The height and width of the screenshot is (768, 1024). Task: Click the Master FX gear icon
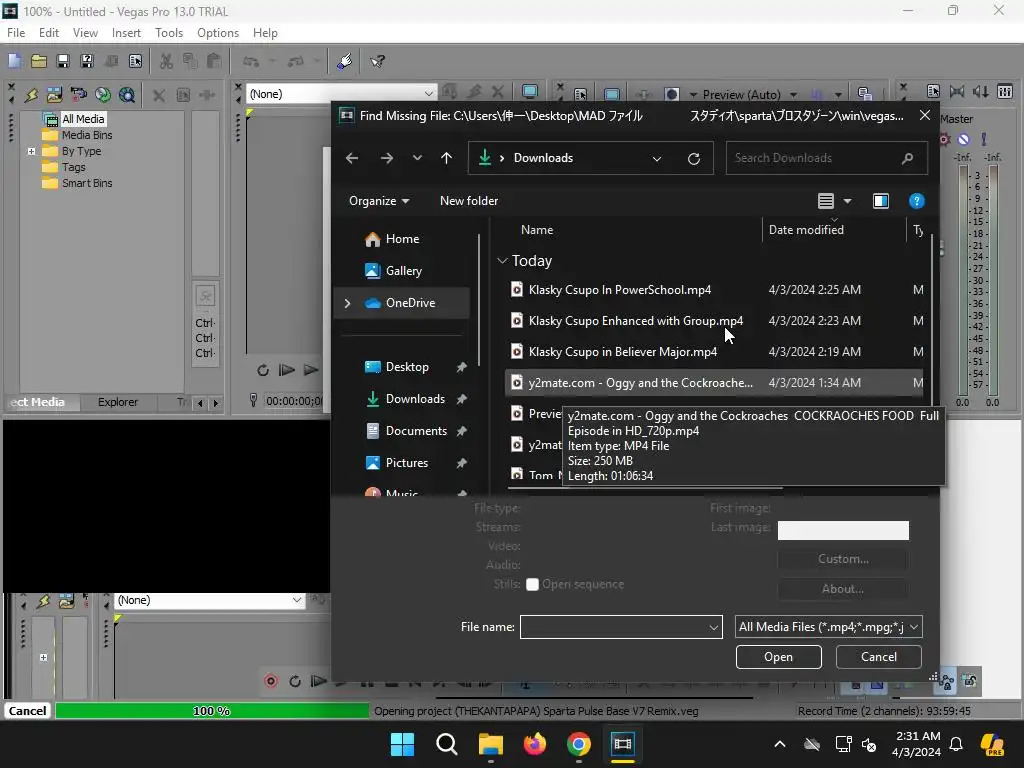click(x=944, y=139)
